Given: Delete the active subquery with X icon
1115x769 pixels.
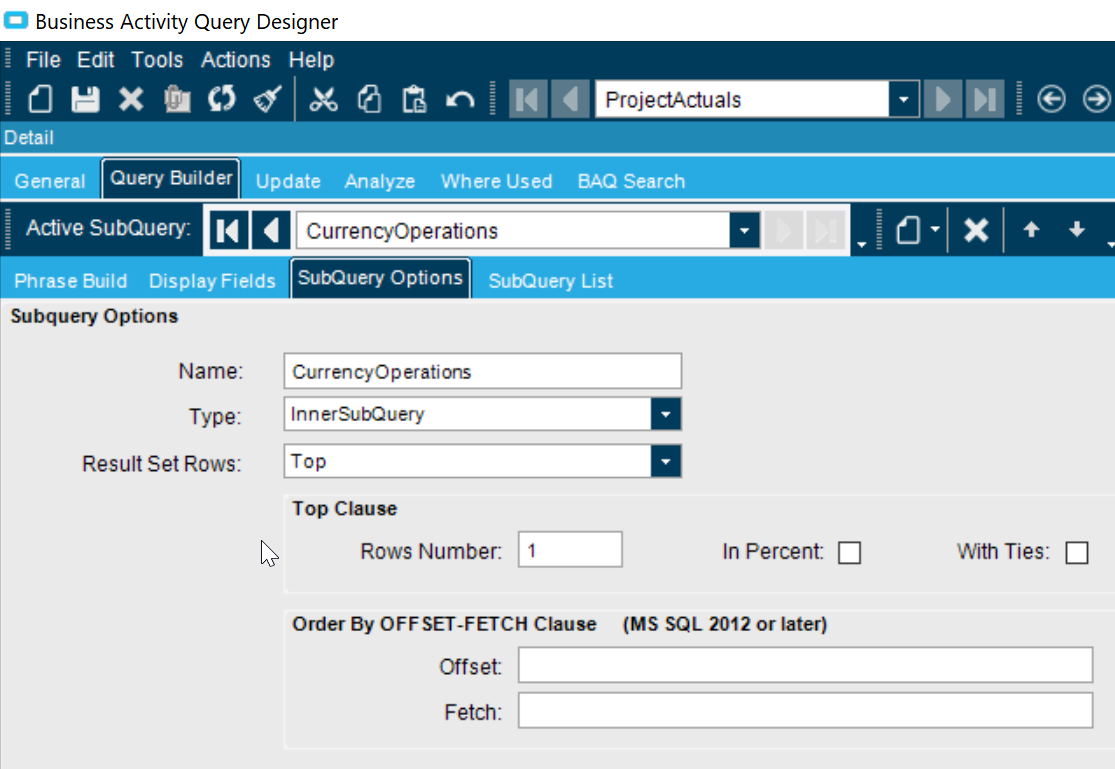Looking at the screenshot, I should [x=976, y=230].
